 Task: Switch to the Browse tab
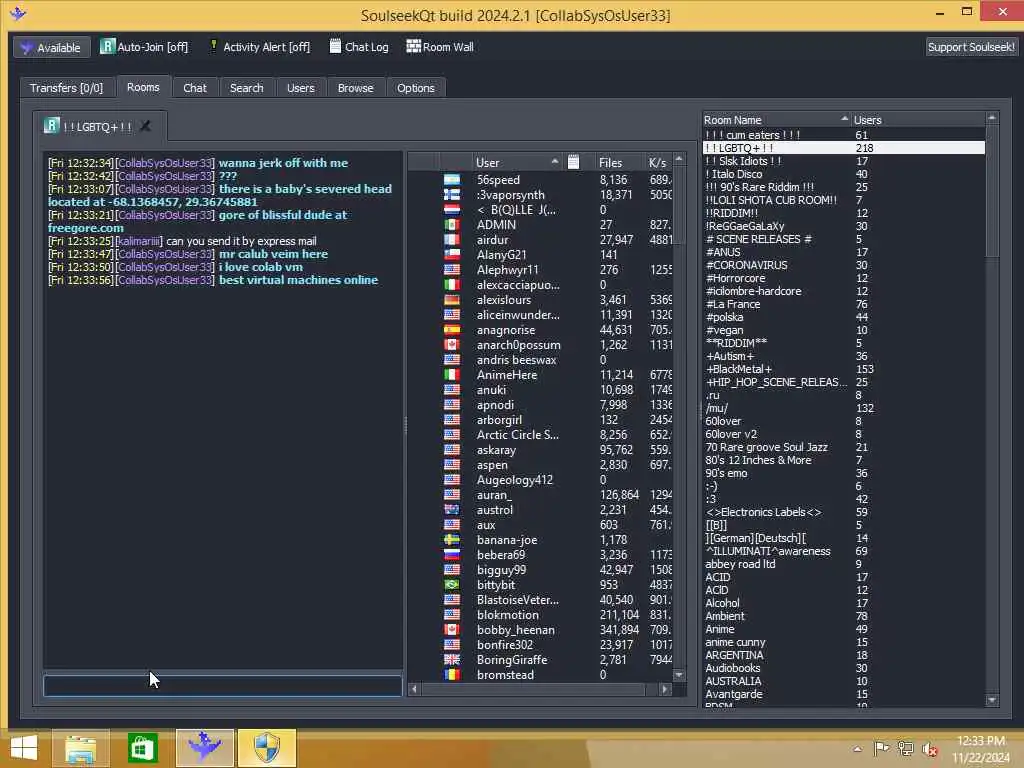click(355, 88)
